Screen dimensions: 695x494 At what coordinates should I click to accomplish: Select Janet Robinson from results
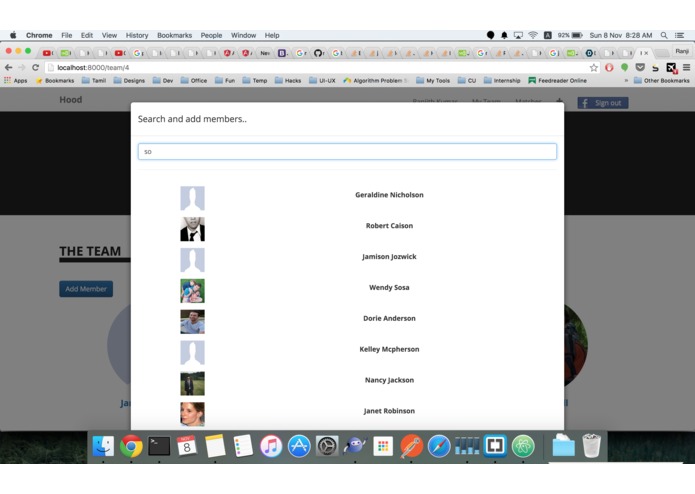389,411
